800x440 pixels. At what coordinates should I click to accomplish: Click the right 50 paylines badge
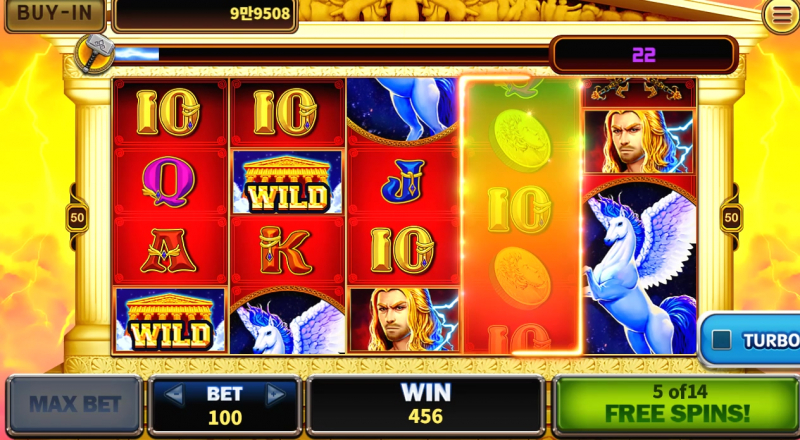point(731,217)
